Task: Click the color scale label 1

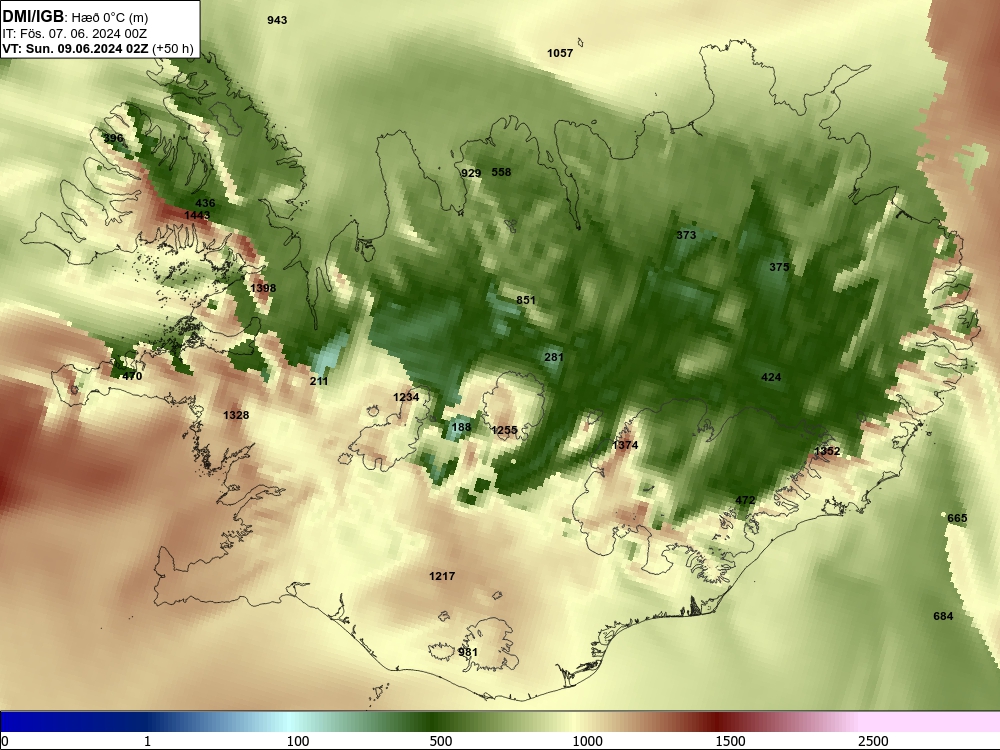Action: click(x=147, y=741)
